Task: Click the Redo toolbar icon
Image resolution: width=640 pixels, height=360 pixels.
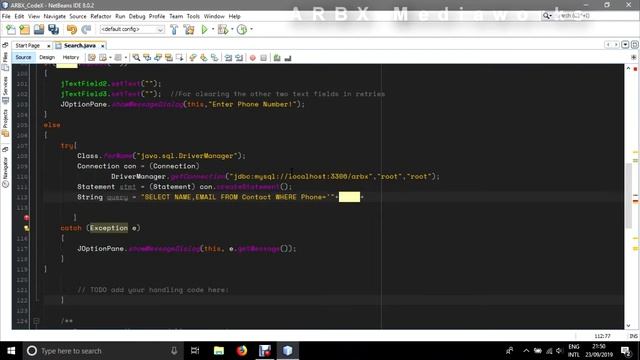Action: (86, 29)
